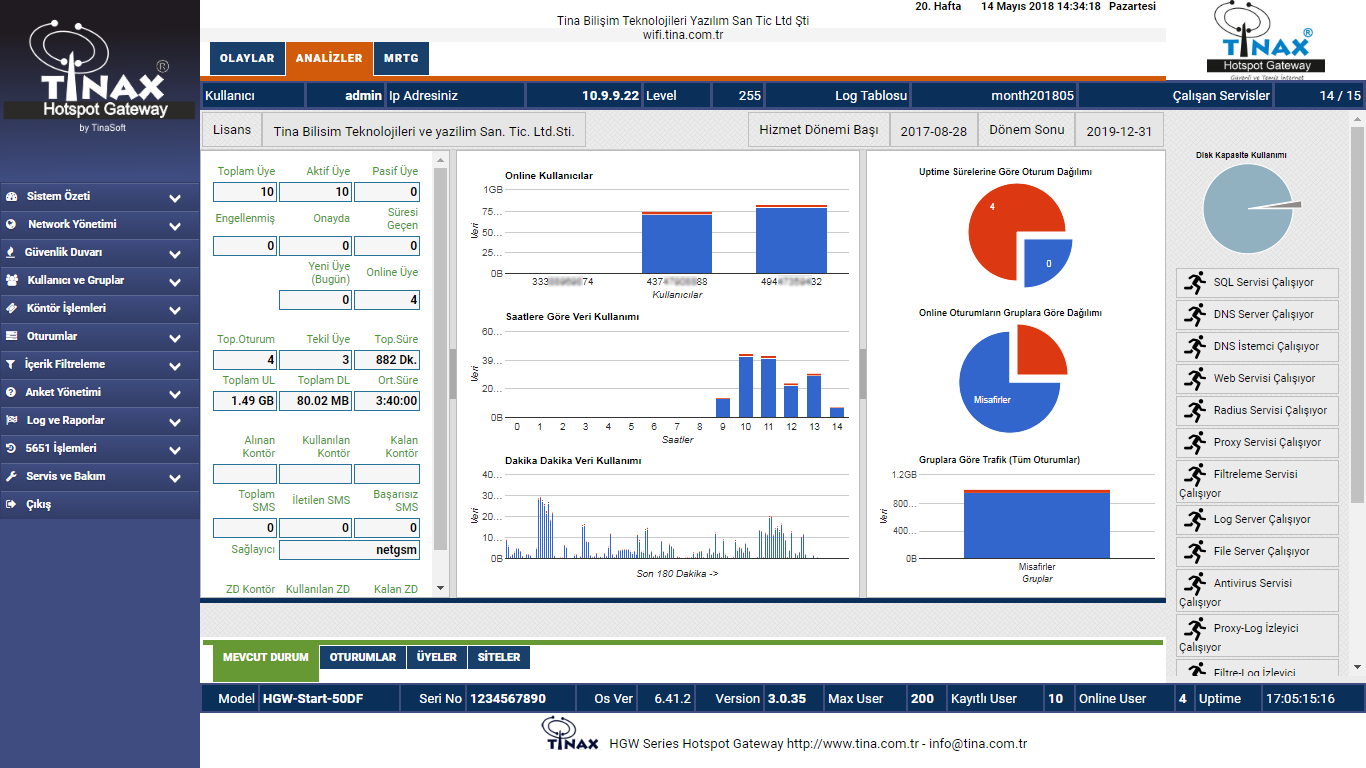Expand the Network Yönetimi menu chevron
The width and height of the screenshot is (1366, 768).
pyautogui.click(x=175, y=226)
